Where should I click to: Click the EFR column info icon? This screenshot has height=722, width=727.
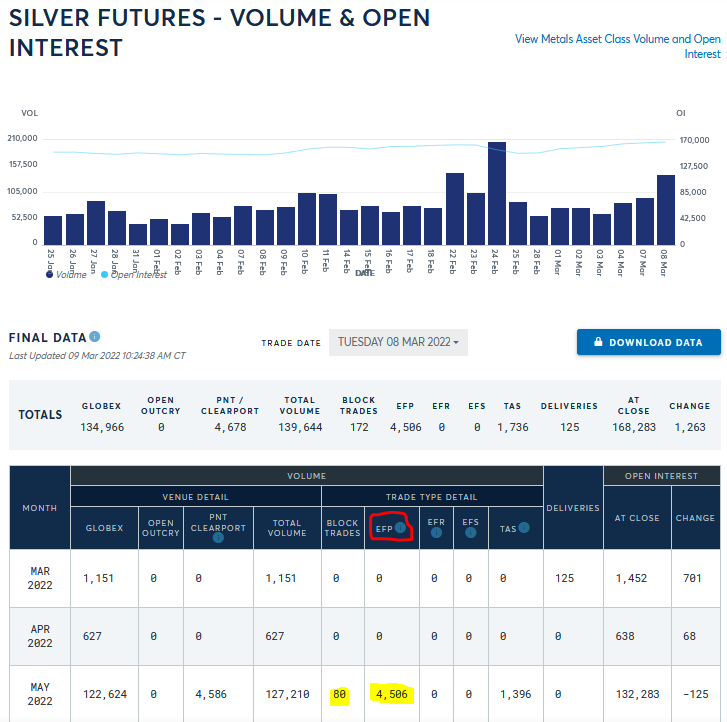pos(436,533)
